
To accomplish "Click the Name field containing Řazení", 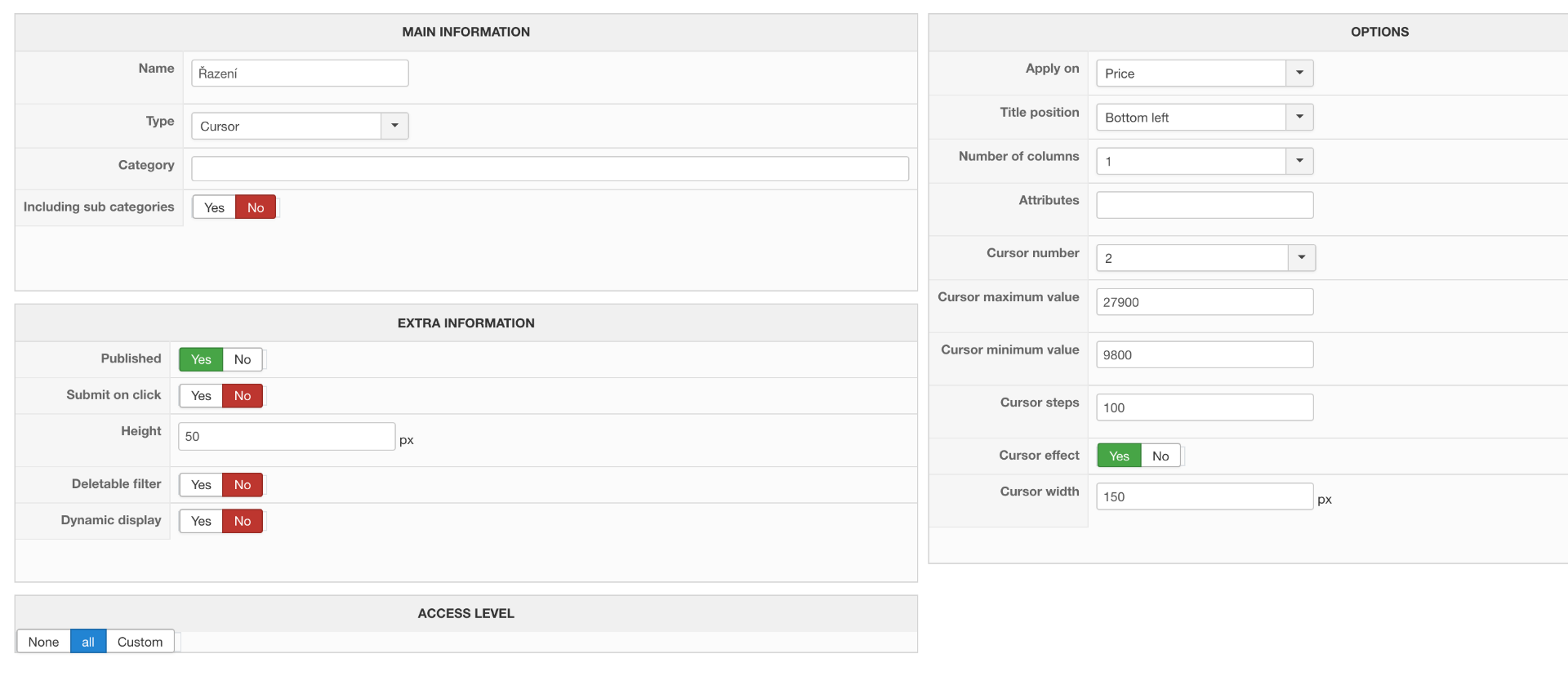I will (300, 73).
